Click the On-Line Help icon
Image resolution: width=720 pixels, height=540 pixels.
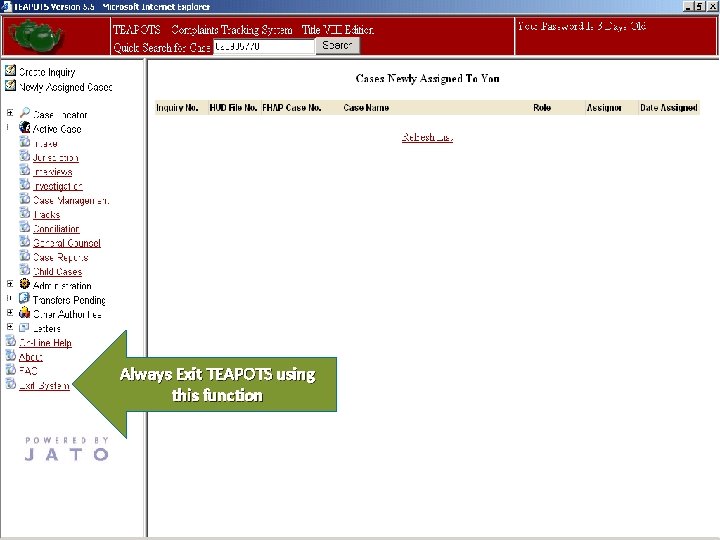click(x=11, y=341)
